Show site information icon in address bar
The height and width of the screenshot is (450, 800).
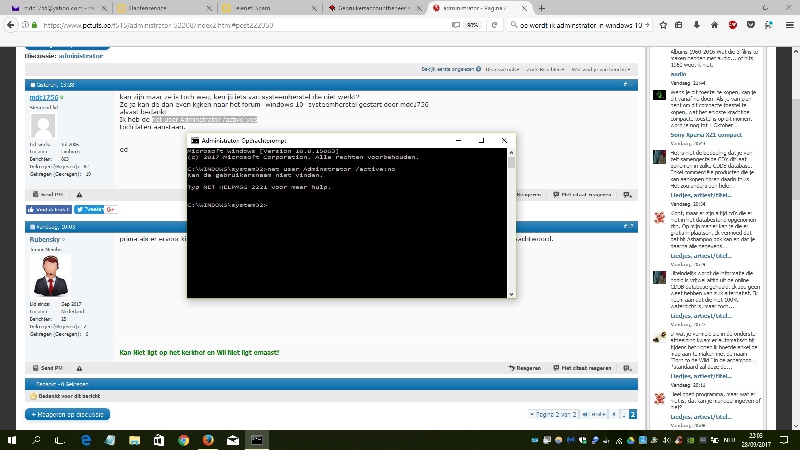(x=25, y=24)
